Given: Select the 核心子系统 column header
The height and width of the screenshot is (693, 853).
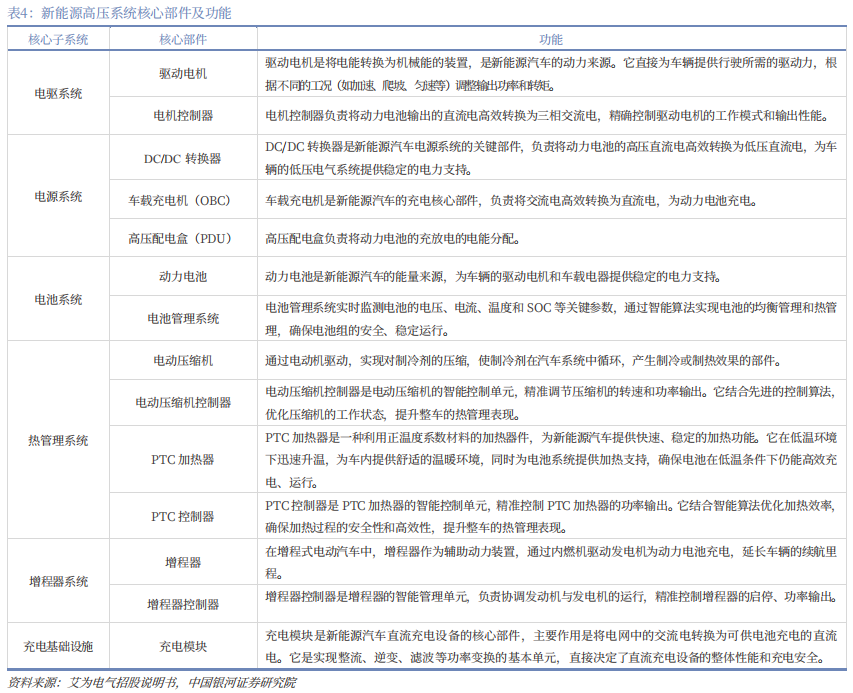Looking at the screenshot, I should 58,40.
